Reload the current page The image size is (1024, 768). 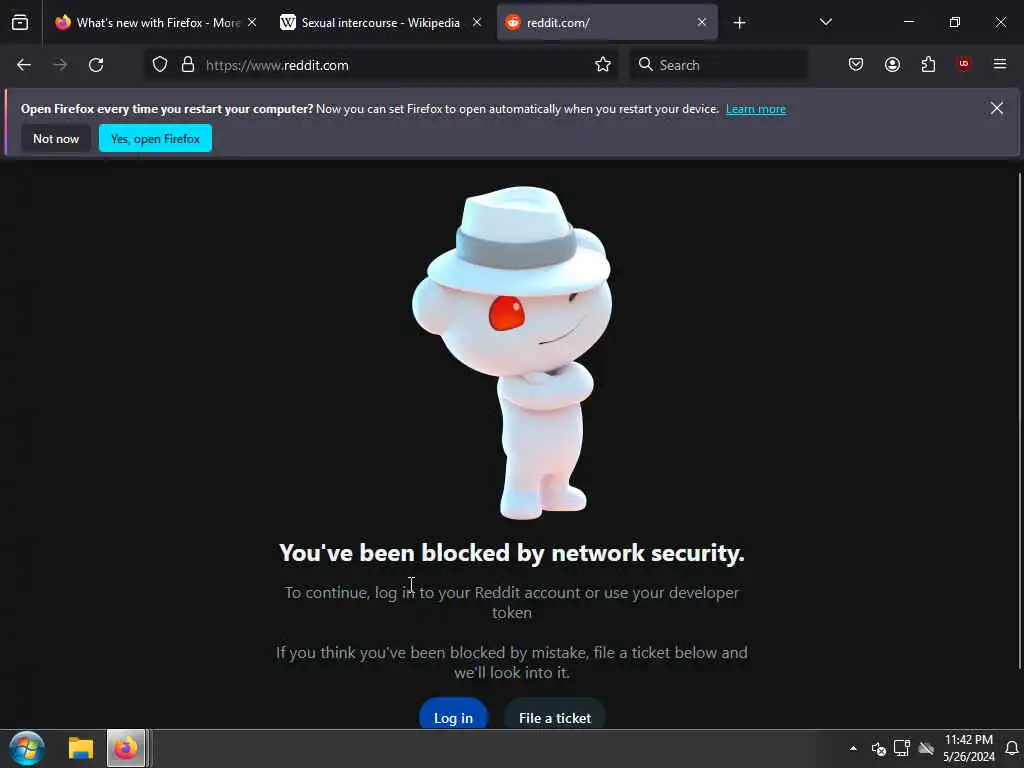(96, 65)
